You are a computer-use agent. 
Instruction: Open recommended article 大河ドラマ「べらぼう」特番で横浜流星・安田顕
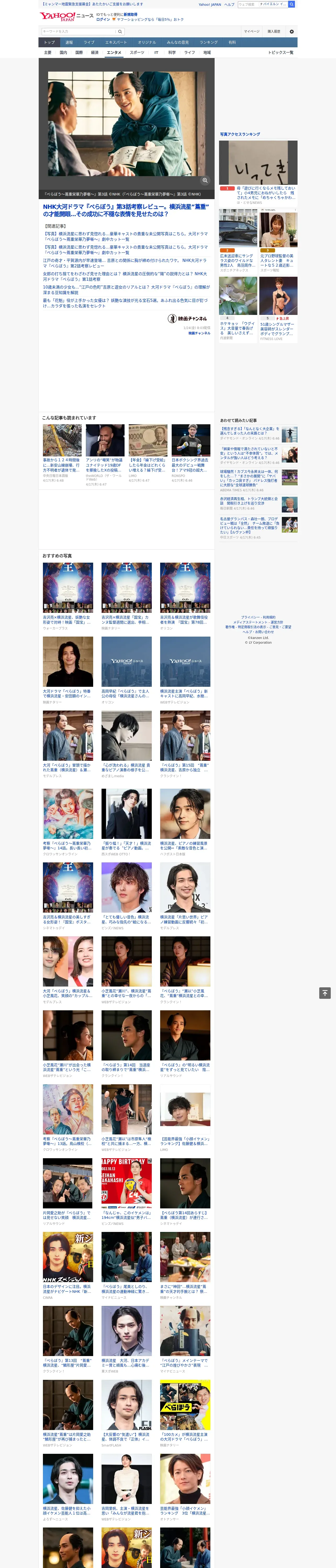(68, 694)
